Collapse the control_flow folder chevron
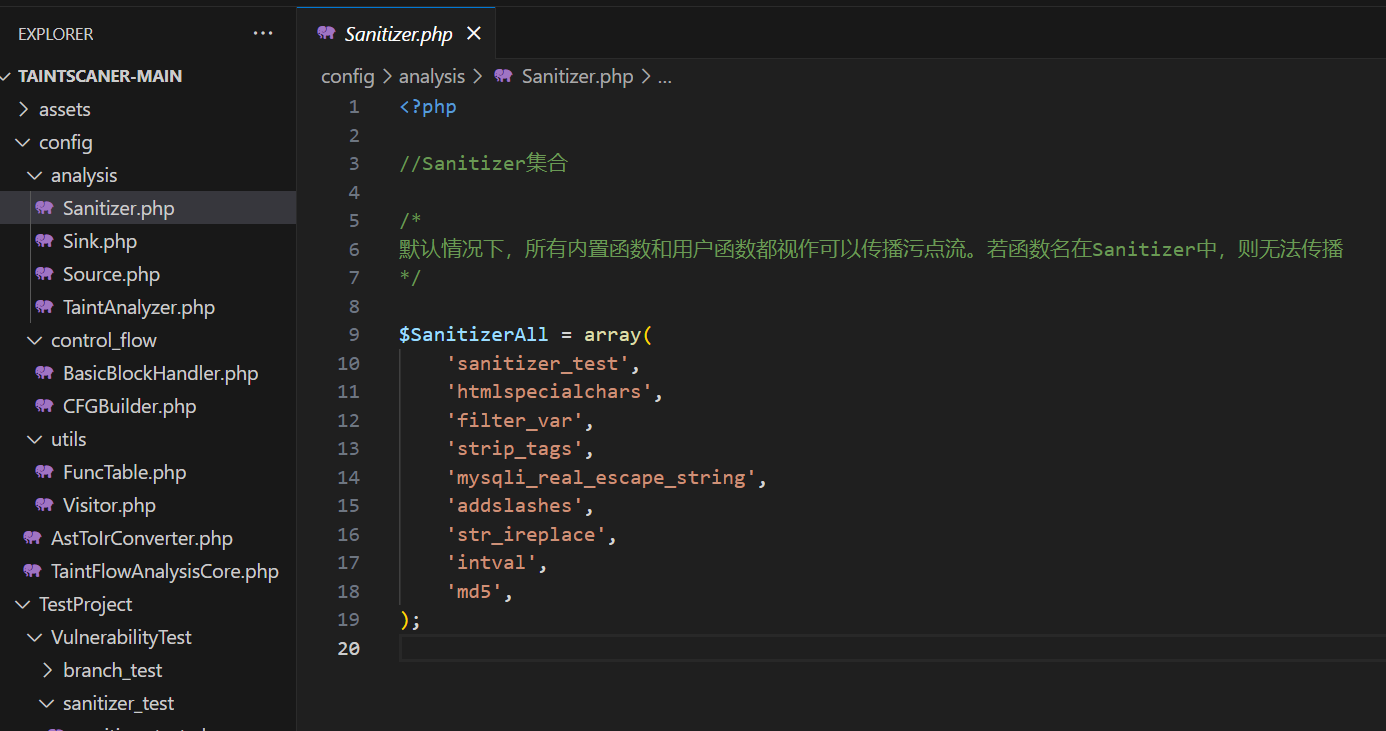Screen dimensions: 1386x731 tap(36, 340)
